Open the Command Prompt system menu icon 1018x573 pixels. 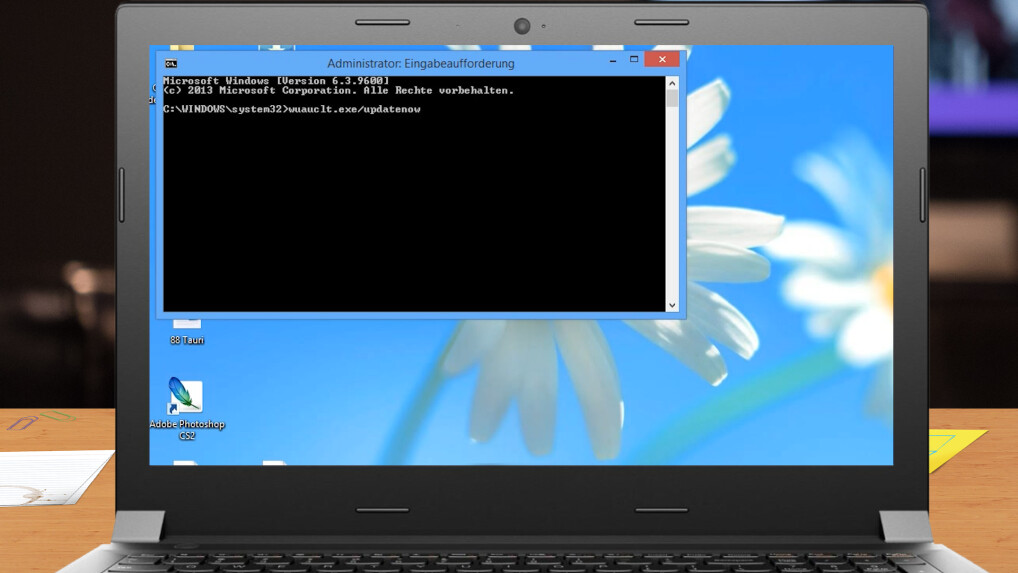coord(171,64)
